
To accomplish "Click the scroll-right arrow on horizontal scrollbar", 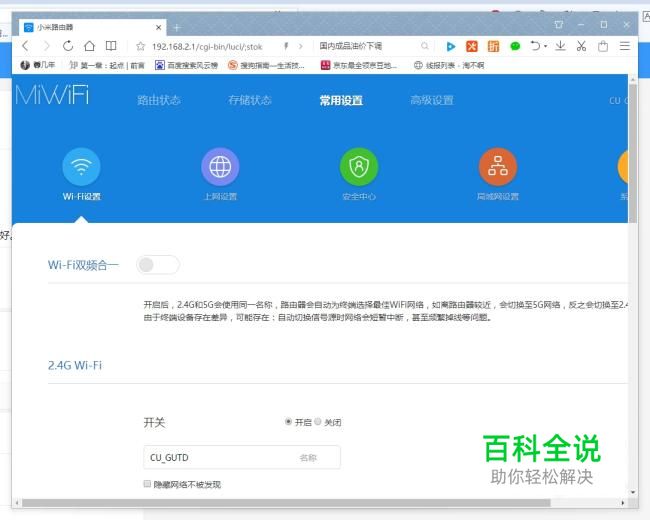I will pos(623,503).
